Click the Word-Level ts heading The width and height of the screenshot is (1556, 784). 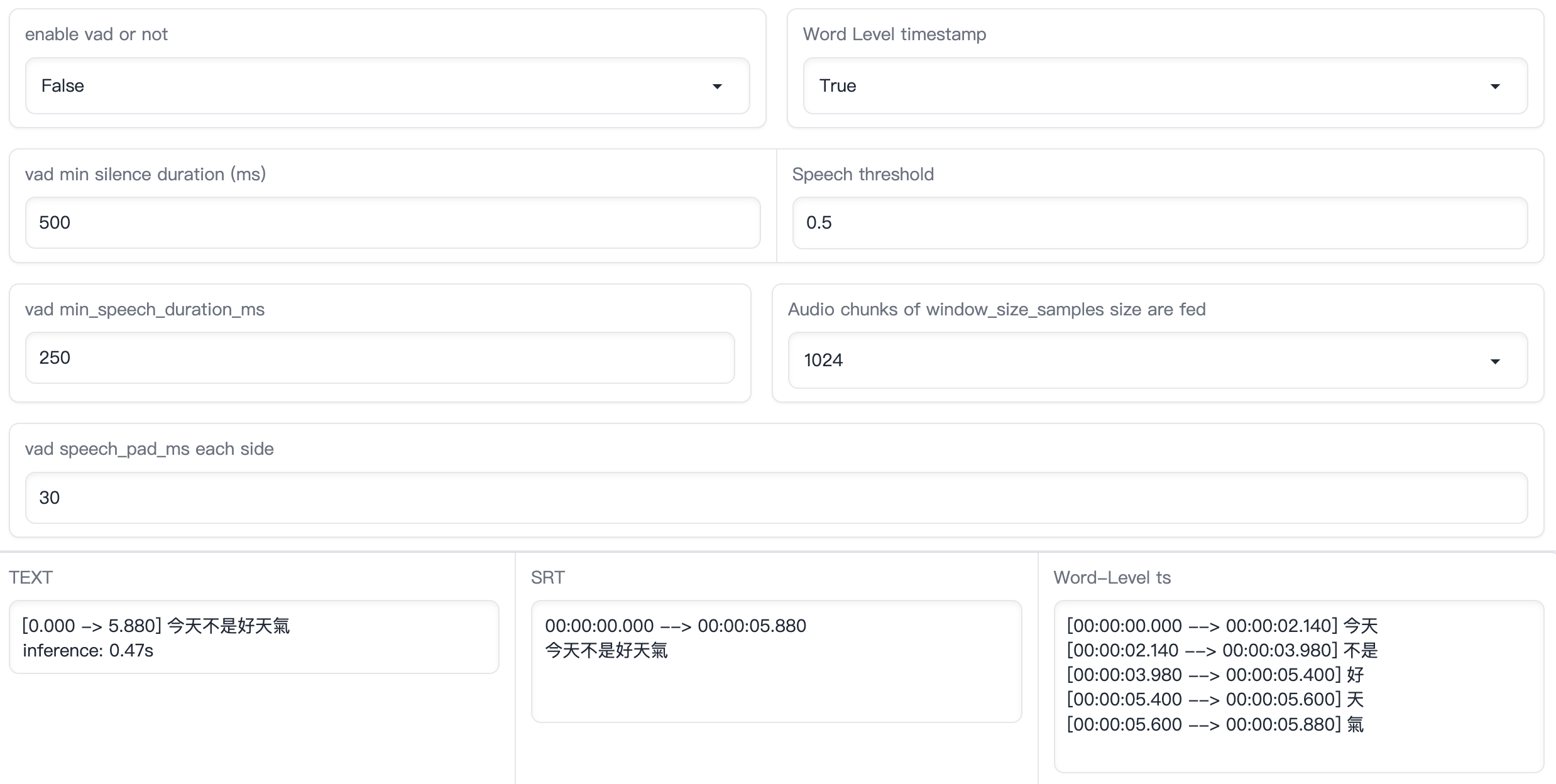pyautogui.click(x=1112, y=577)
